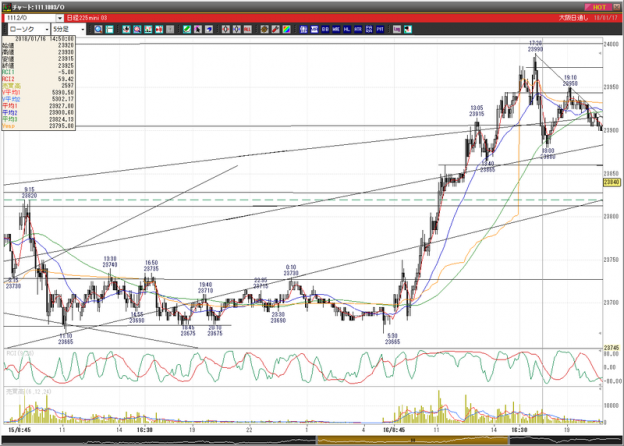This screenshot has width=624, height=446.
Task: Toggle the HL indicator icon
Action: coord(347,29)
